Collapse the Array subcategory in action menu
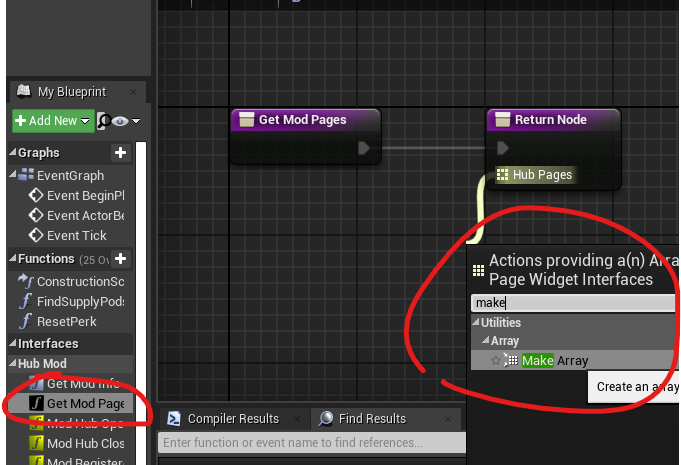Screen dimensions: 681x465 486,340
